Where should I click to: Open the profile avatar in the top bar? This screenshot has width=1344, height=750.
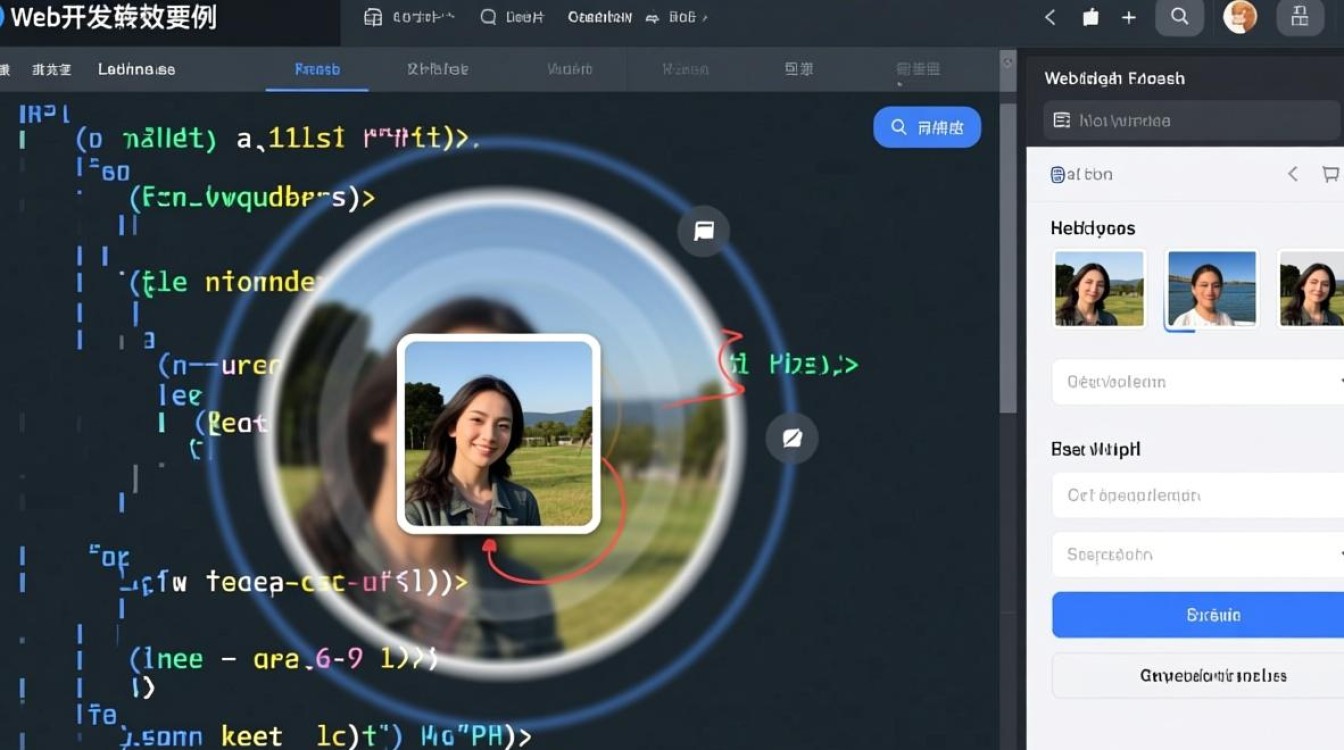(1240, 17)
